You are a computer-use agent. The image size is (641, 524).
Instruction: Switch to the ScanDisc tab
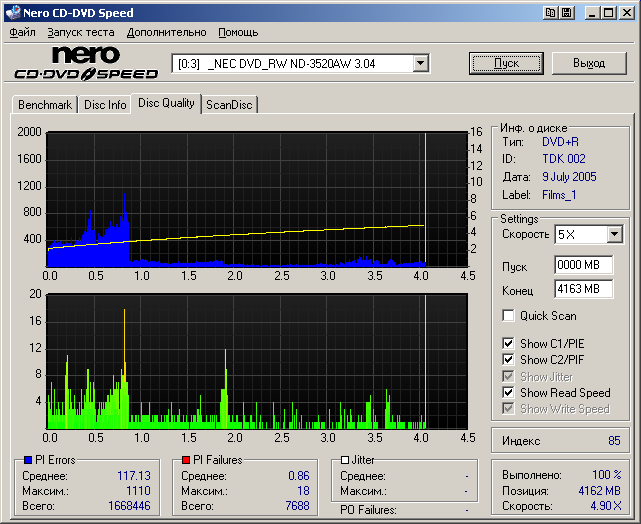click(x=229, y=104)
